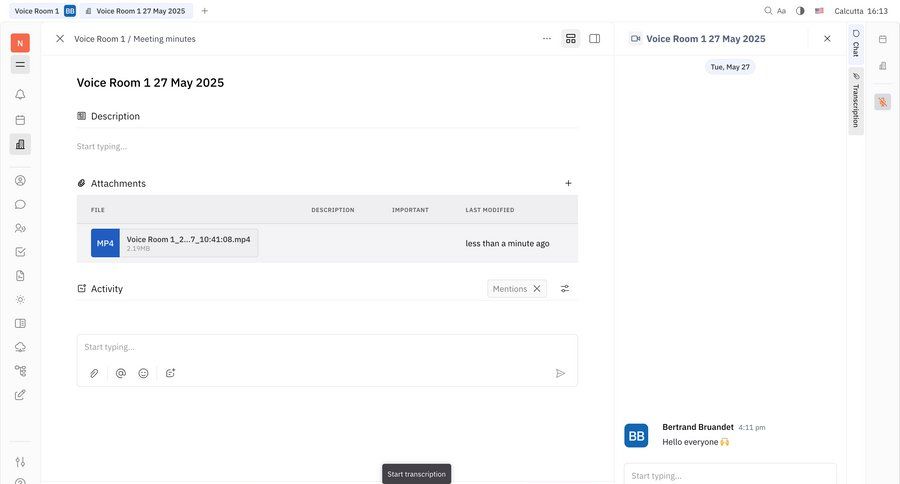Open the calendar icon in left sidebar
Viewport: 900px width, 484px height.
point(20,120)
